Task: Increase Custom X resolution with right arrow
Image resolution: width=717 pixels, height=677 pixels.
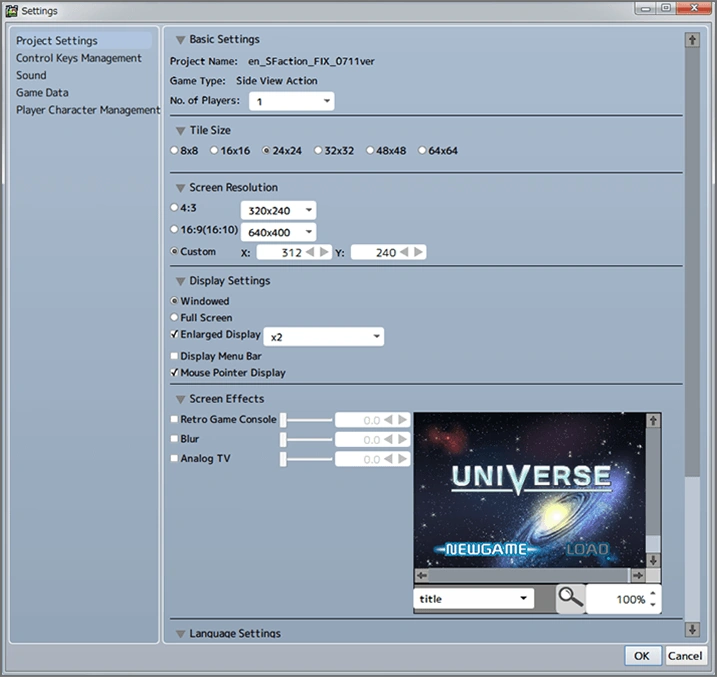Action: 324,252
